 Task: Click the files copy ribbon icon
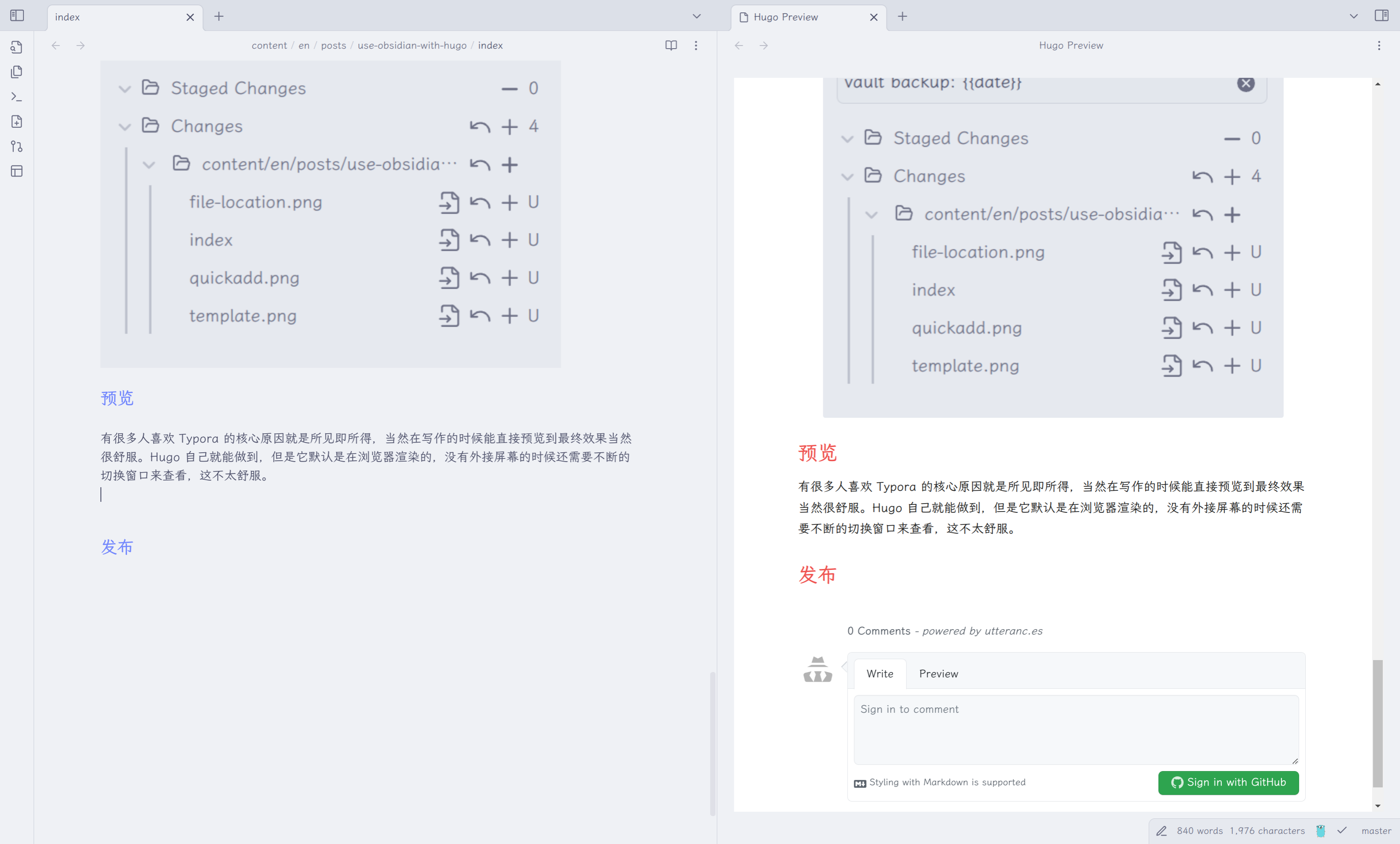[x=17, y=72]
